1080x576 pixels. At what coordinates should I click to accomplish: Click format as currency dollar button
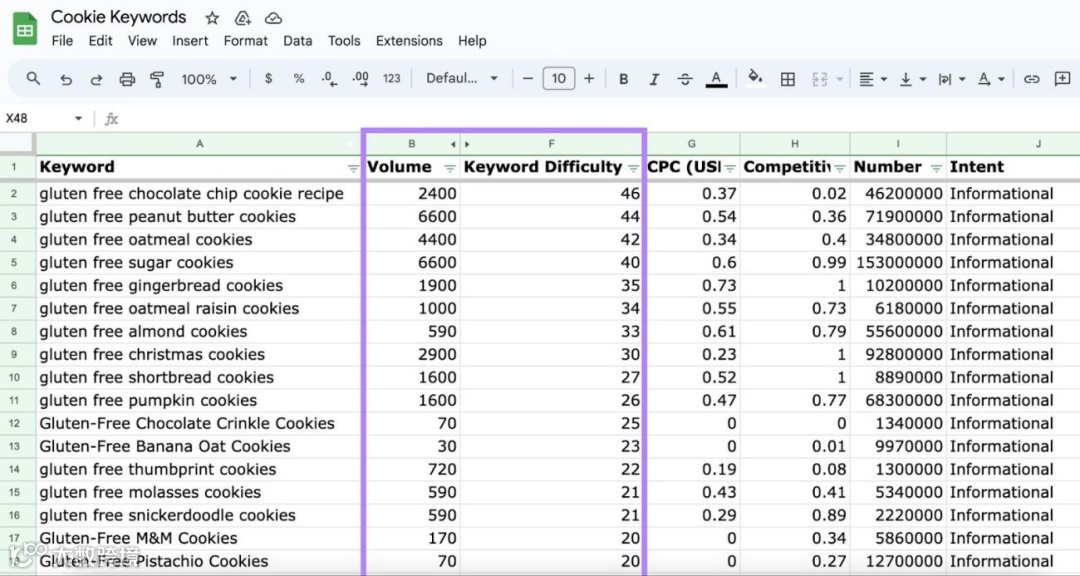coord(269,79)
